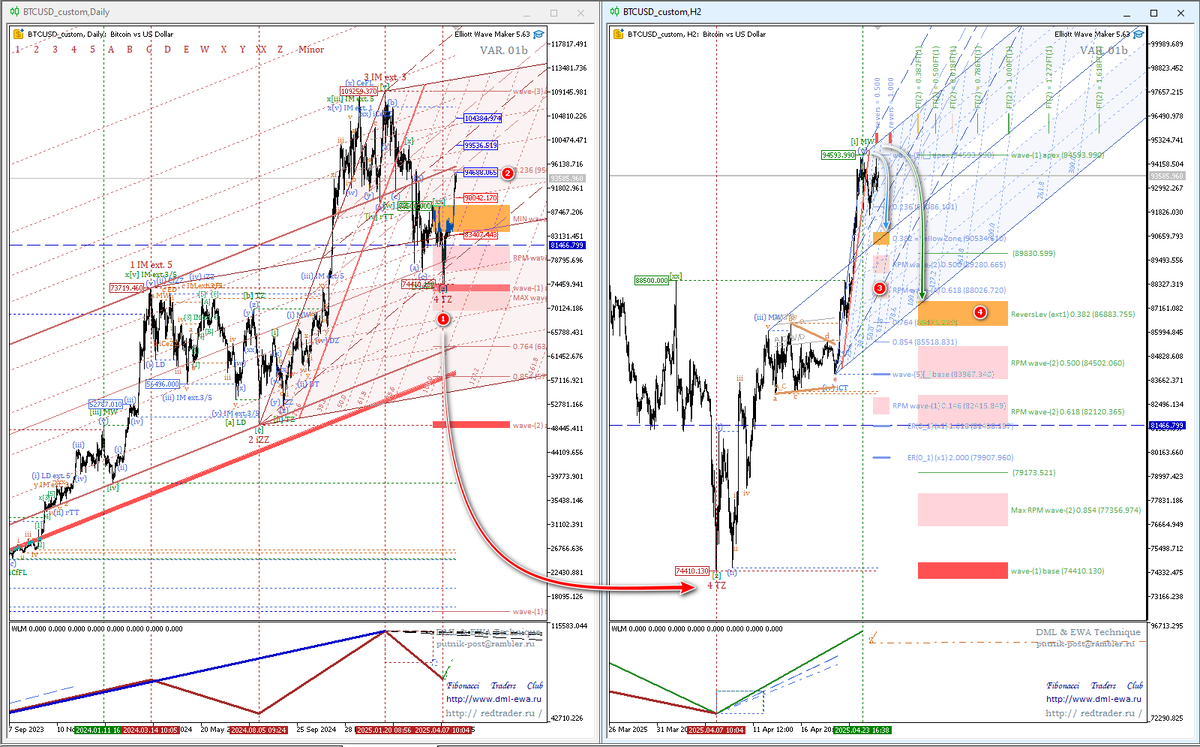Click the gray chart shift triangle atop the Daily chart

tap(455, 29)
